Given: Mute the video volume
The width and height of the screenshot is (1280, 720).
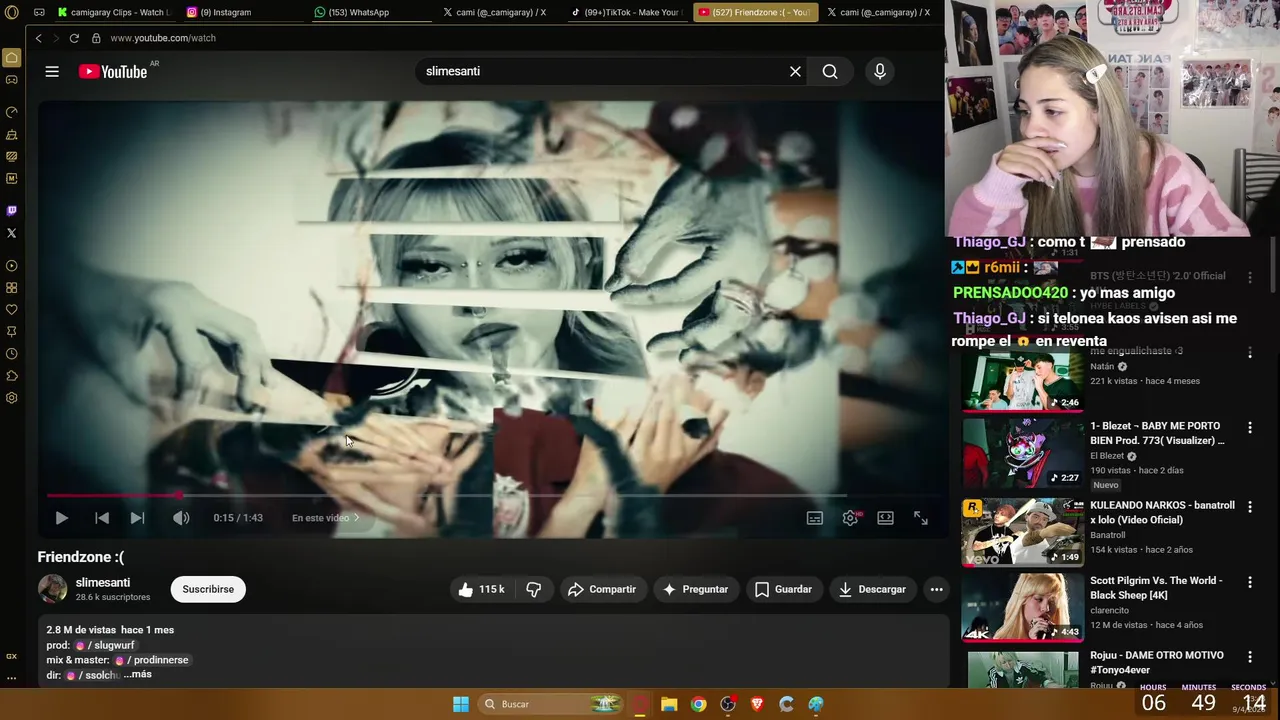Looking at the screenshot, I should click(181, 518).
